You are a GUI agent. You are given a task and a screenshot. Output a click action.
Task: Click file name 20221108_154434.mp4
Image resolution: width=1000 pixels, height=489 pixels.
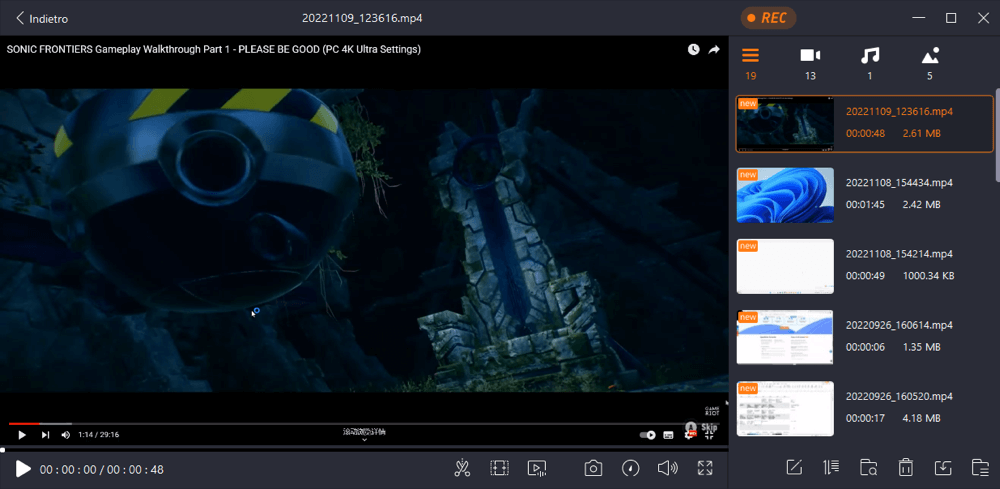[x=899, y=182]
